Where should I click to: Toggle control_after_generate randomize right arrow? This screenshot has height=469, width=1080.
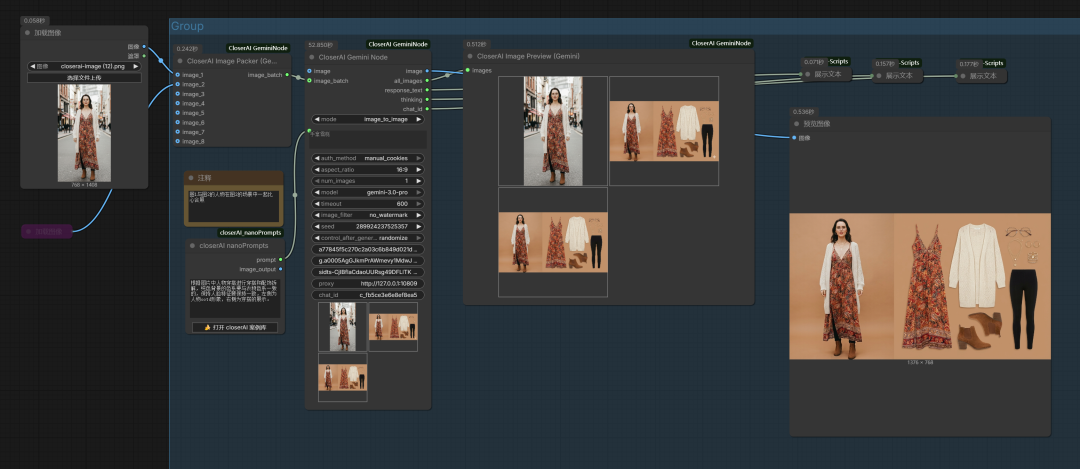tap(420, 238)
